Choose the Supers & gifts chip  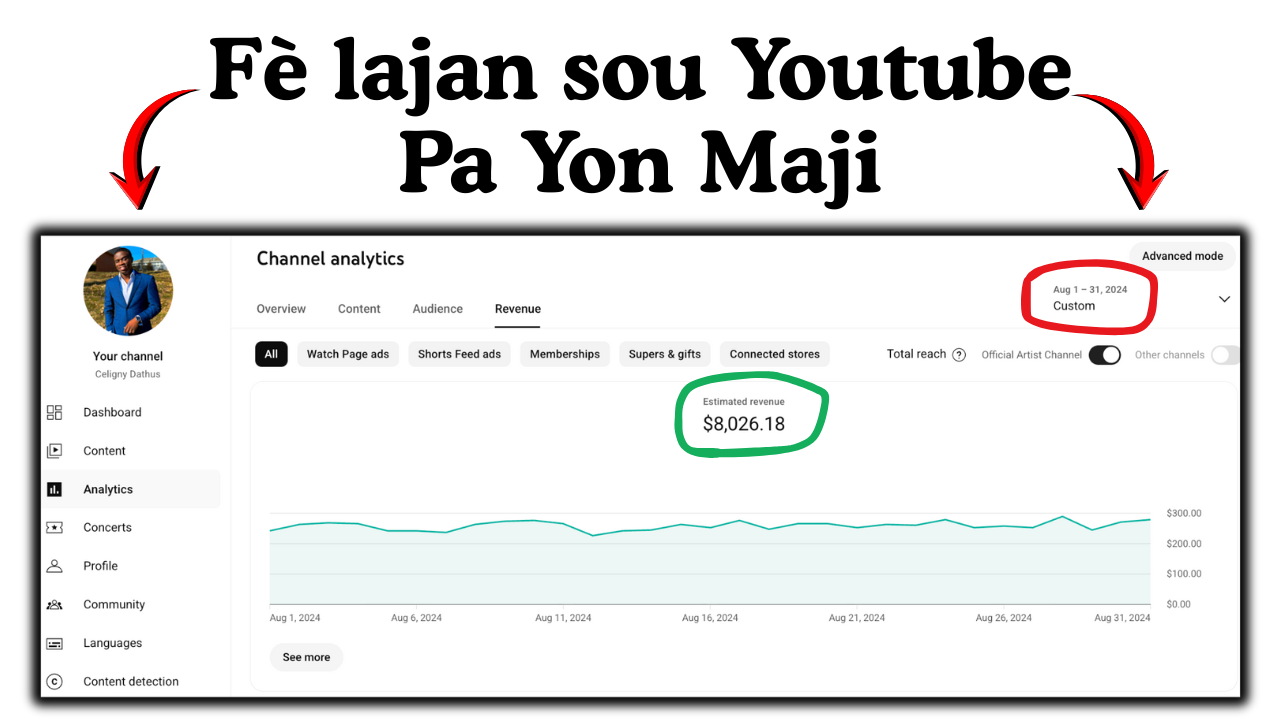tap(665, 354)
